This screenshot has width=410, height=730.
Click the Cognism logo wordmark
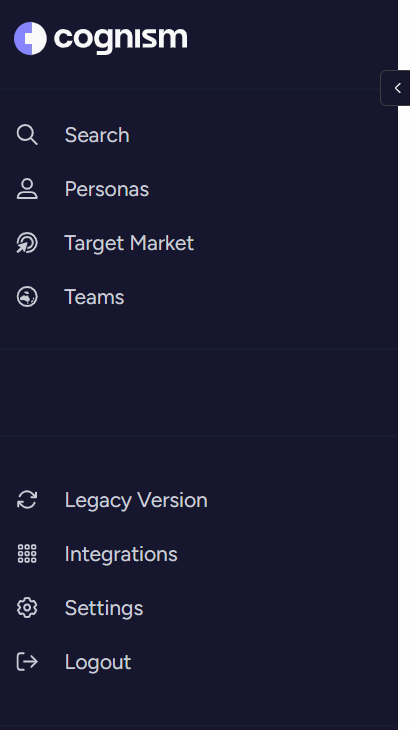(x=121, y=39)
